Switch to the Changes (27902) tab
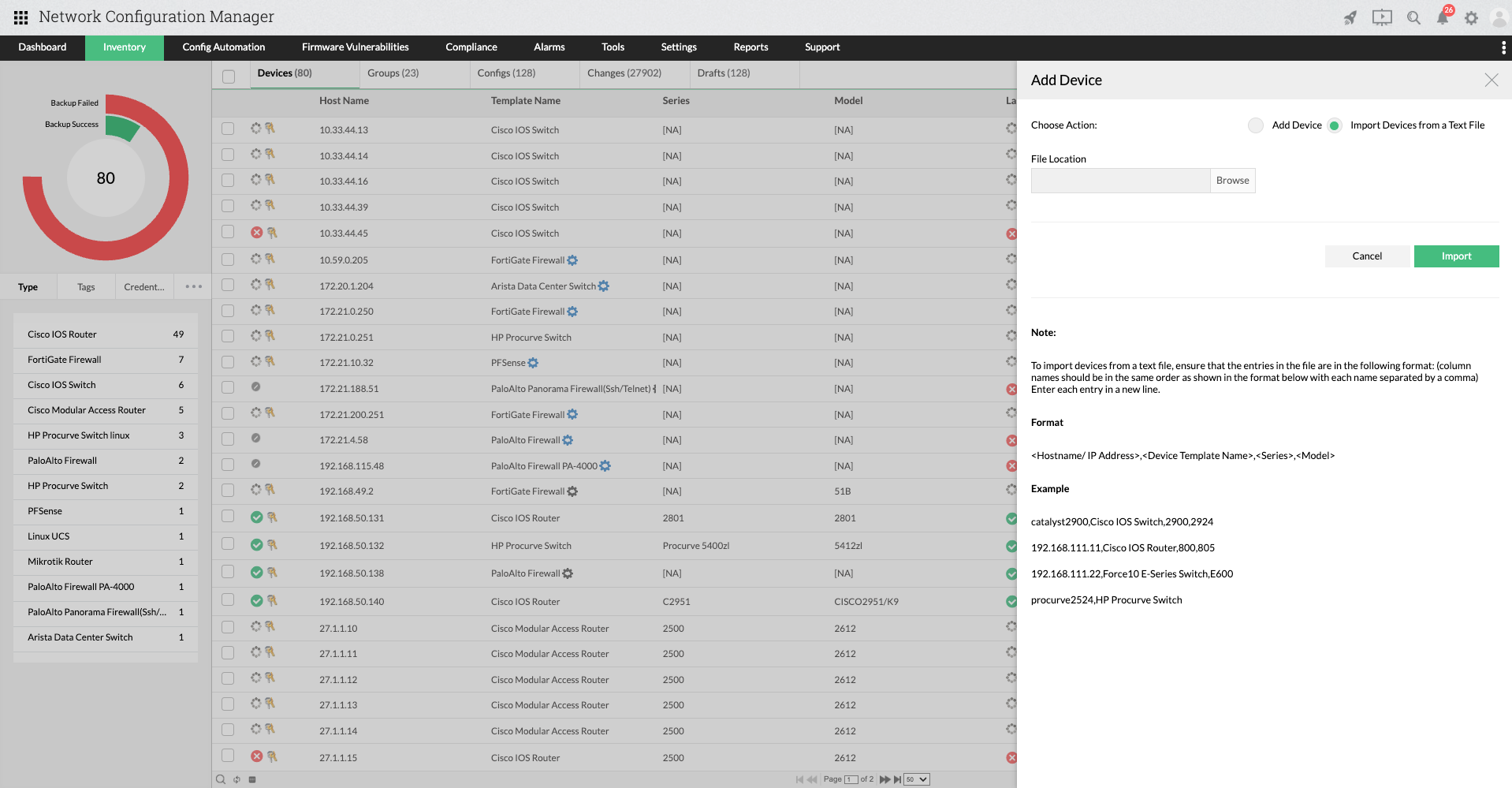 (x=635, y=73)
